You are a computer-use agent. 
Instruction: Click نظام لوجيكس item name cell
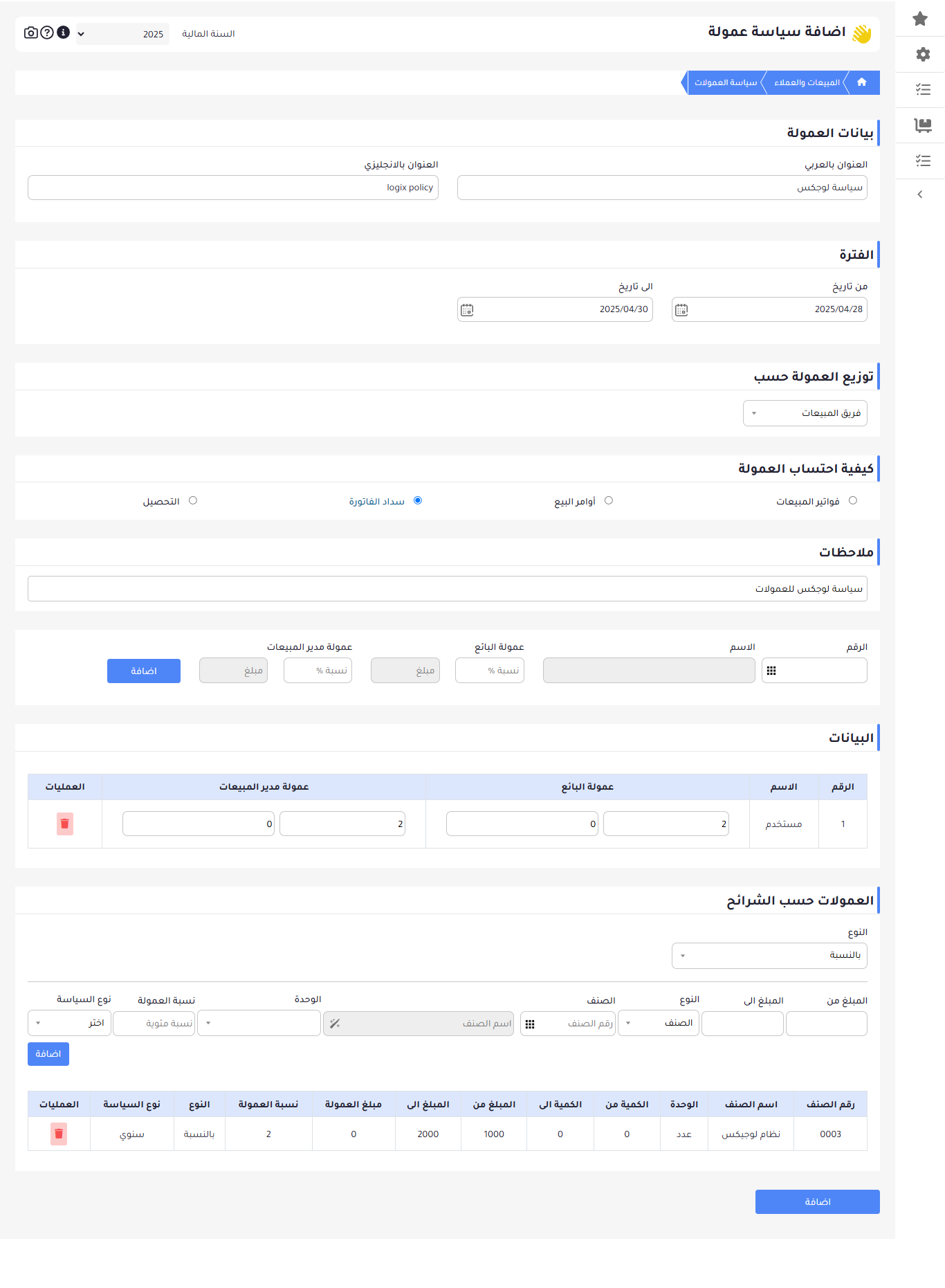(751, 1134)
